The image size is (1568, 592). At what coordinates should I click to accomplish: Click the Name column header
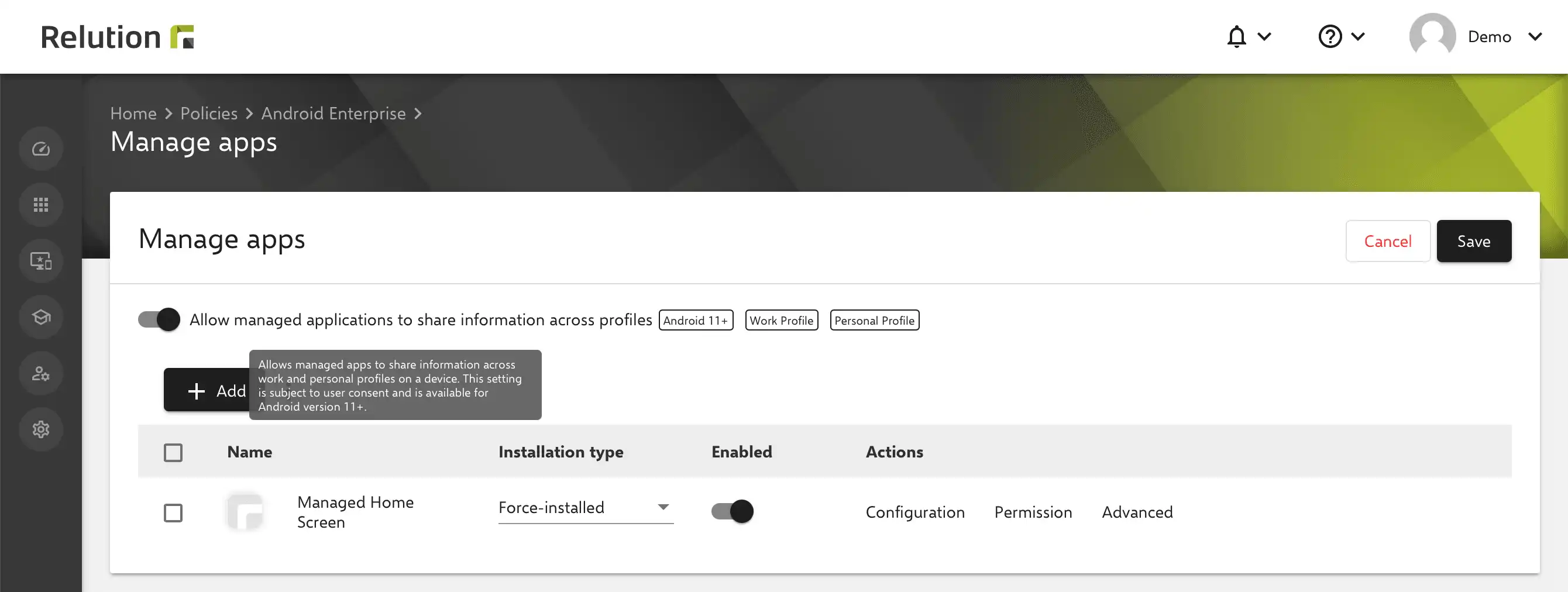(250, 452)
